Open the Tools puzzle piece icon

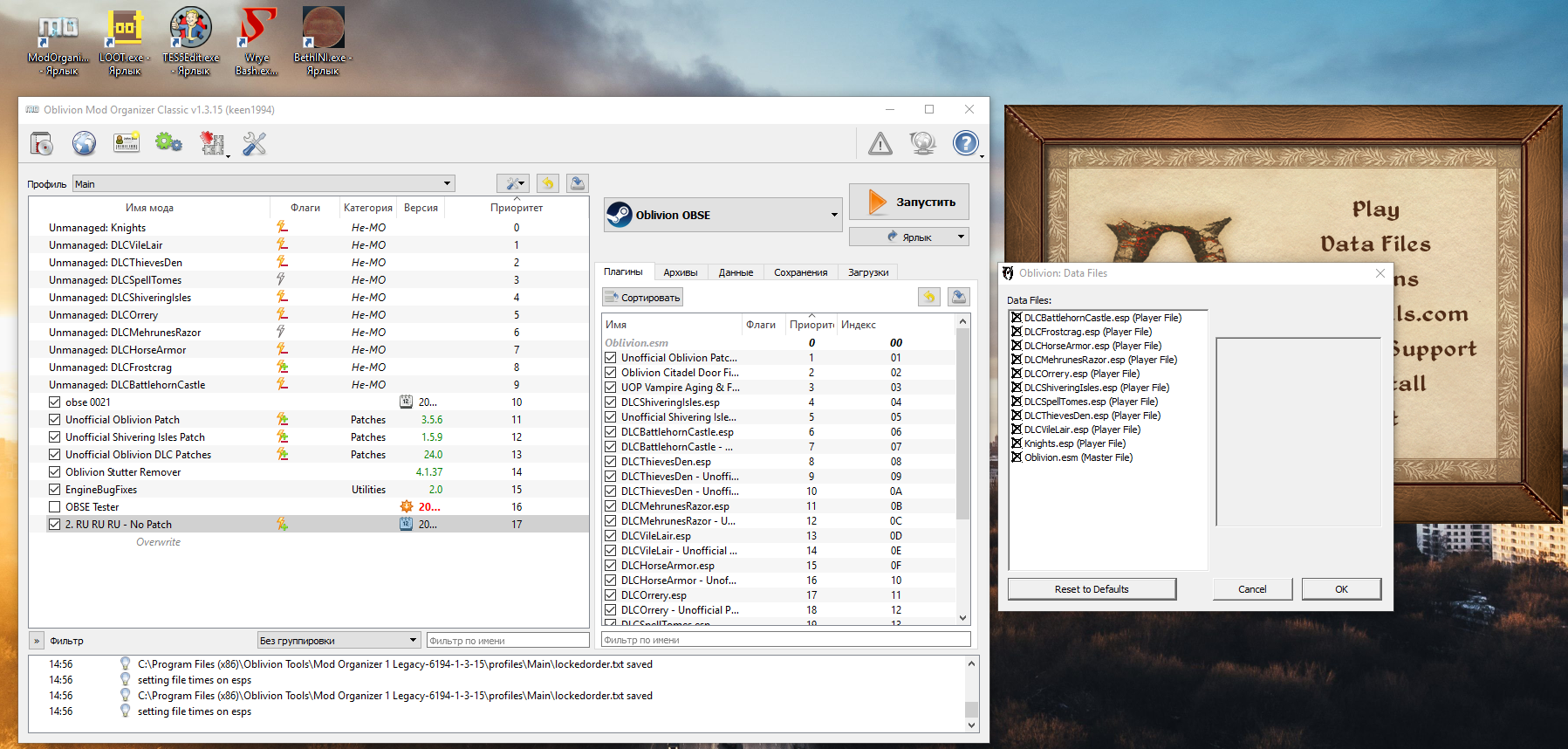[x=211, y=143]
